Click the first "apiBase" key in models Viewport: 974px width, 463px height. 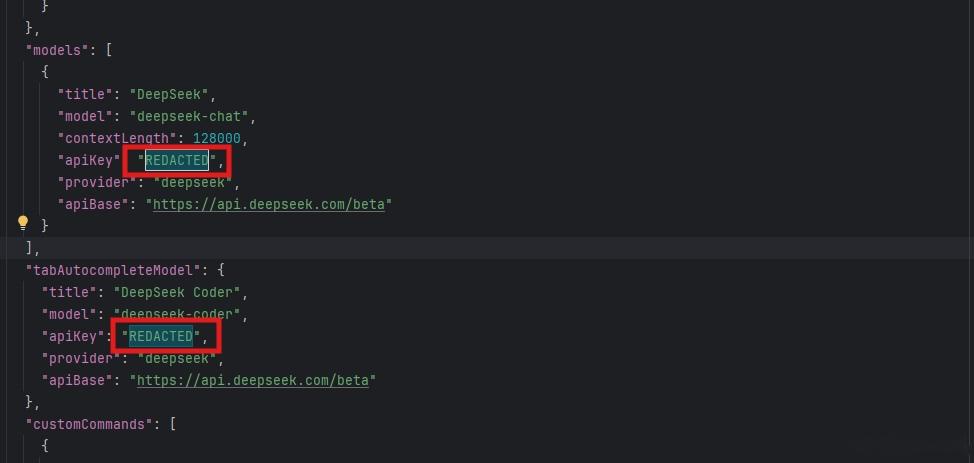(93, 204)
